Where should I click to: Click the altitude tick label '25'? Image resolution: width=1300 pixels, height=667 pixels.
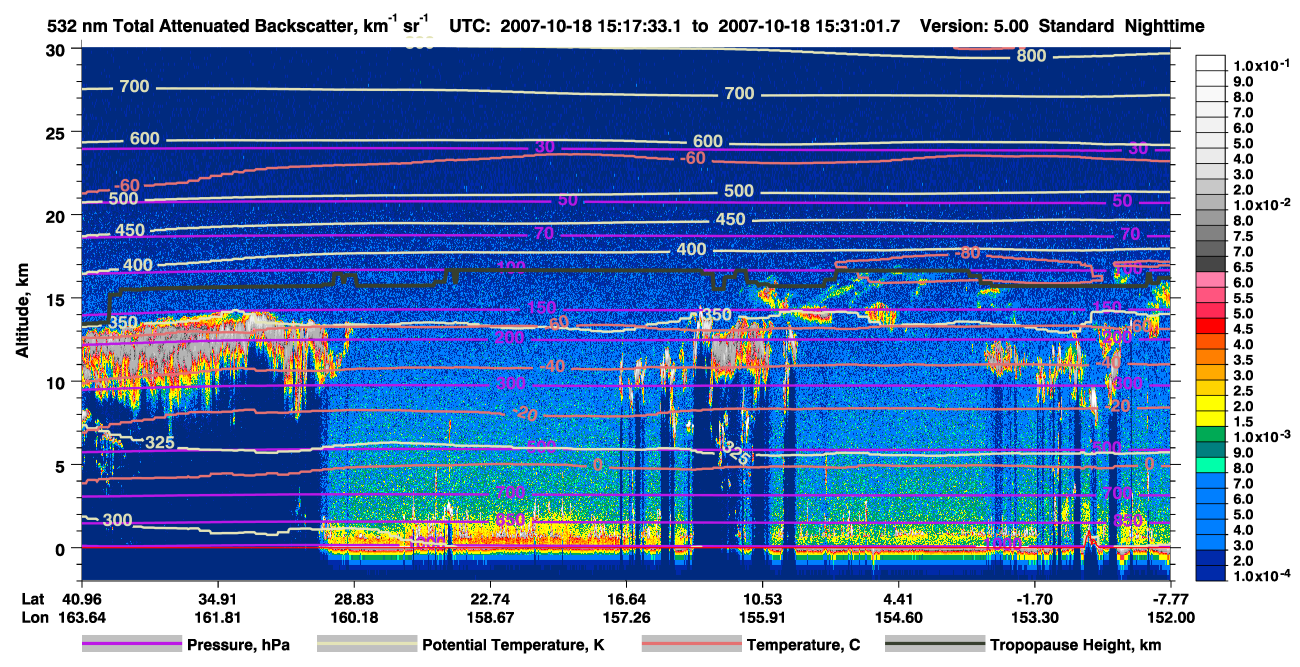pos(57,133)
